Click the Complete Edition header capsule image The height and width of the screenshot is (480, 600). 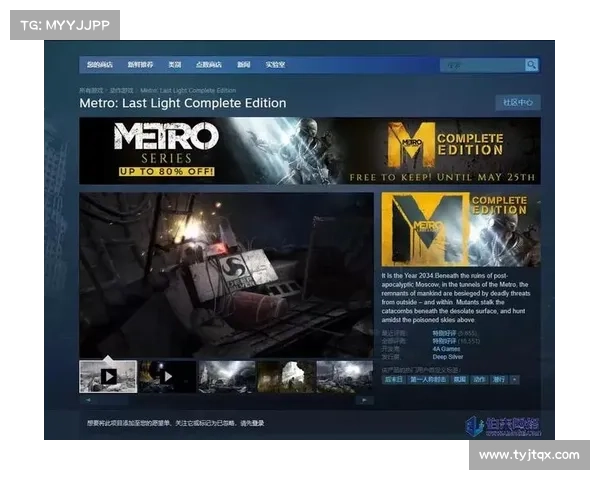click(x=461, y=229)
